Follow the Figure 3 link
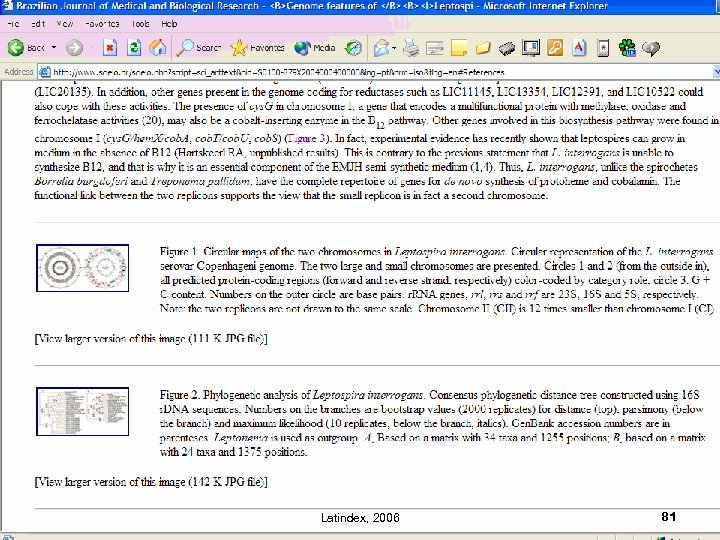Image resolution: width=720 pixels, height=540 pixels. click(x=308, y=138)
